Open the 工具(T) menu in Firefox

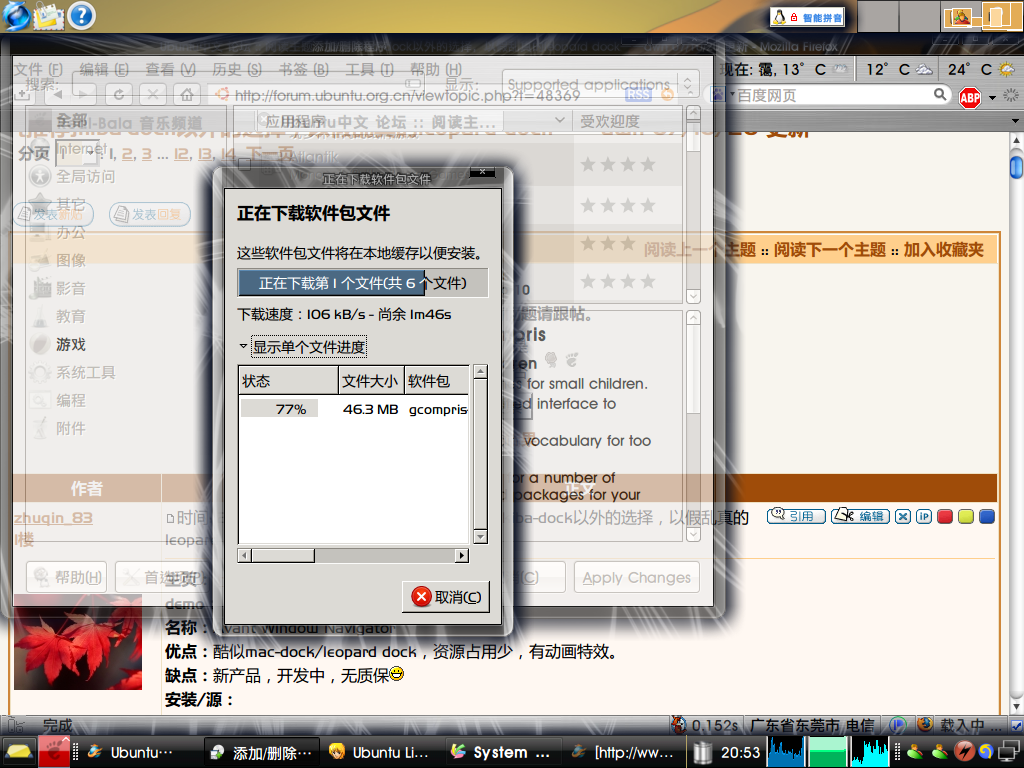point(369,69)
